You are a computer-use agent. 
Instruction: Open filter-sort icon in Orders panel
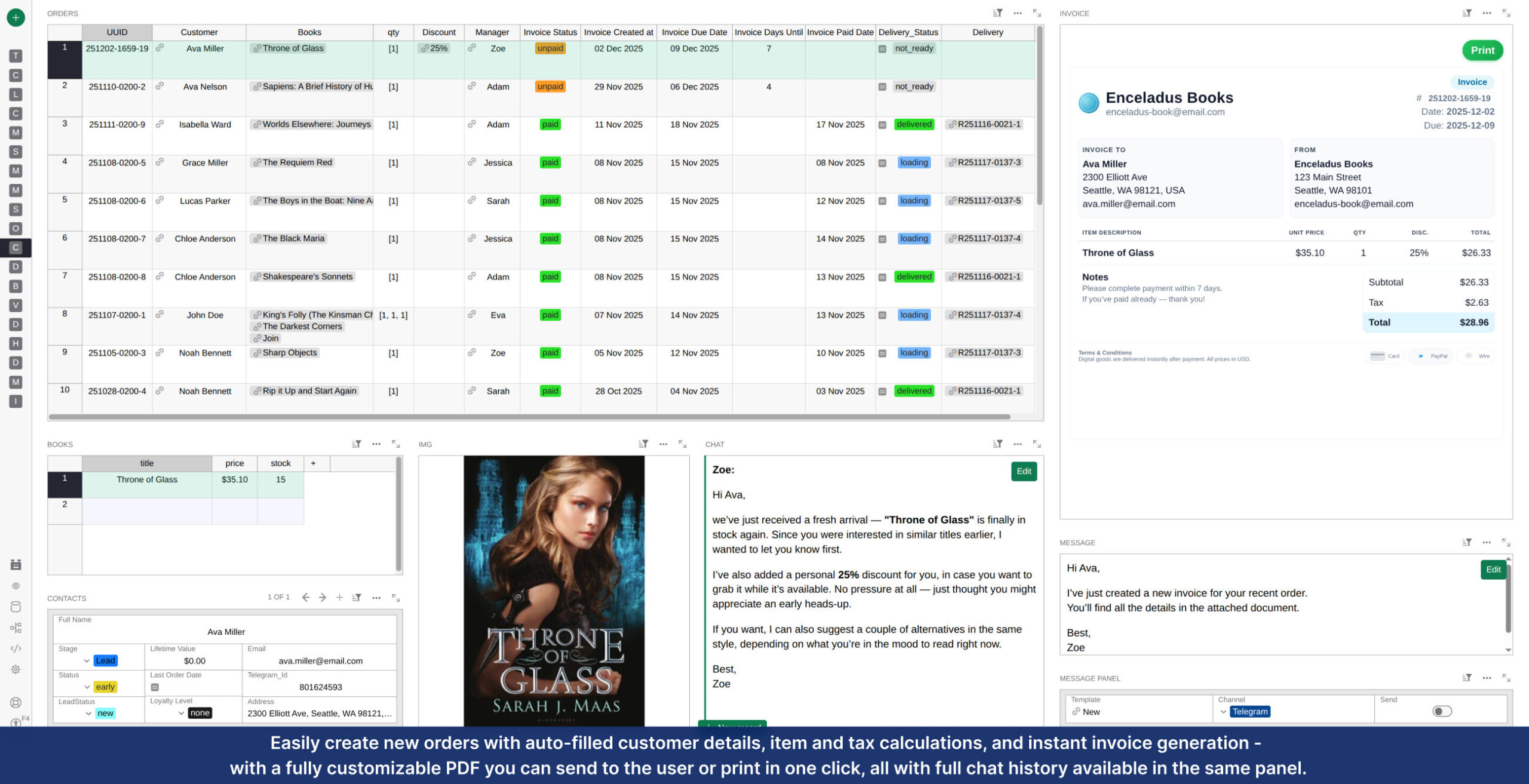(x=997, y=13)
